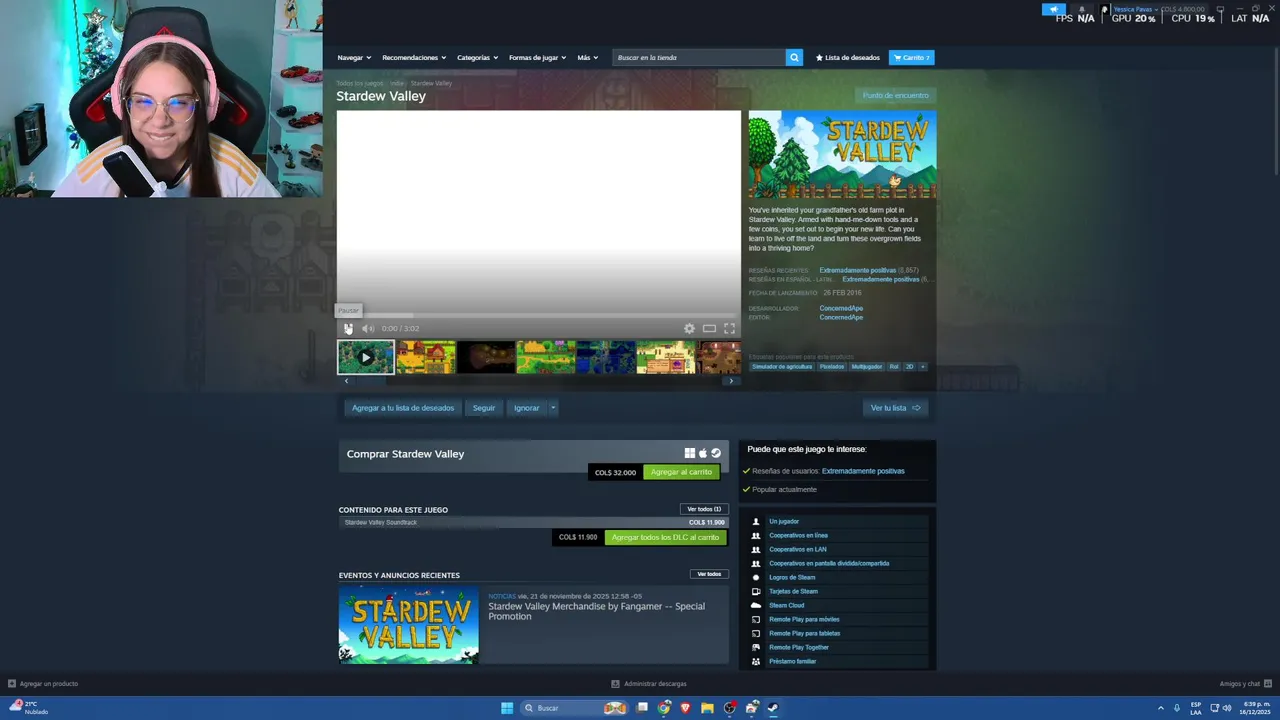Open the dropdown arrow beside Ignorar
Screen dimensions: 1280x720
pos(553,408)
